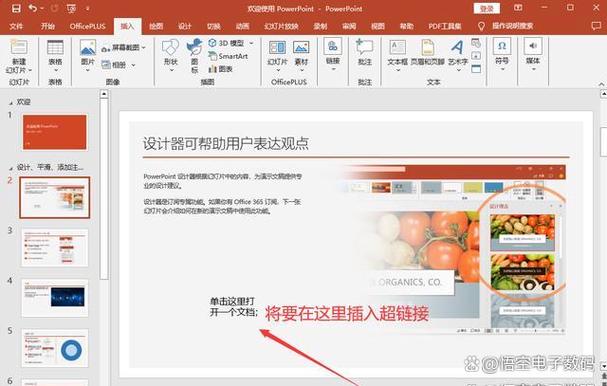Switch to the 设计 tab

pyautogui.click(x=185, y=26)
